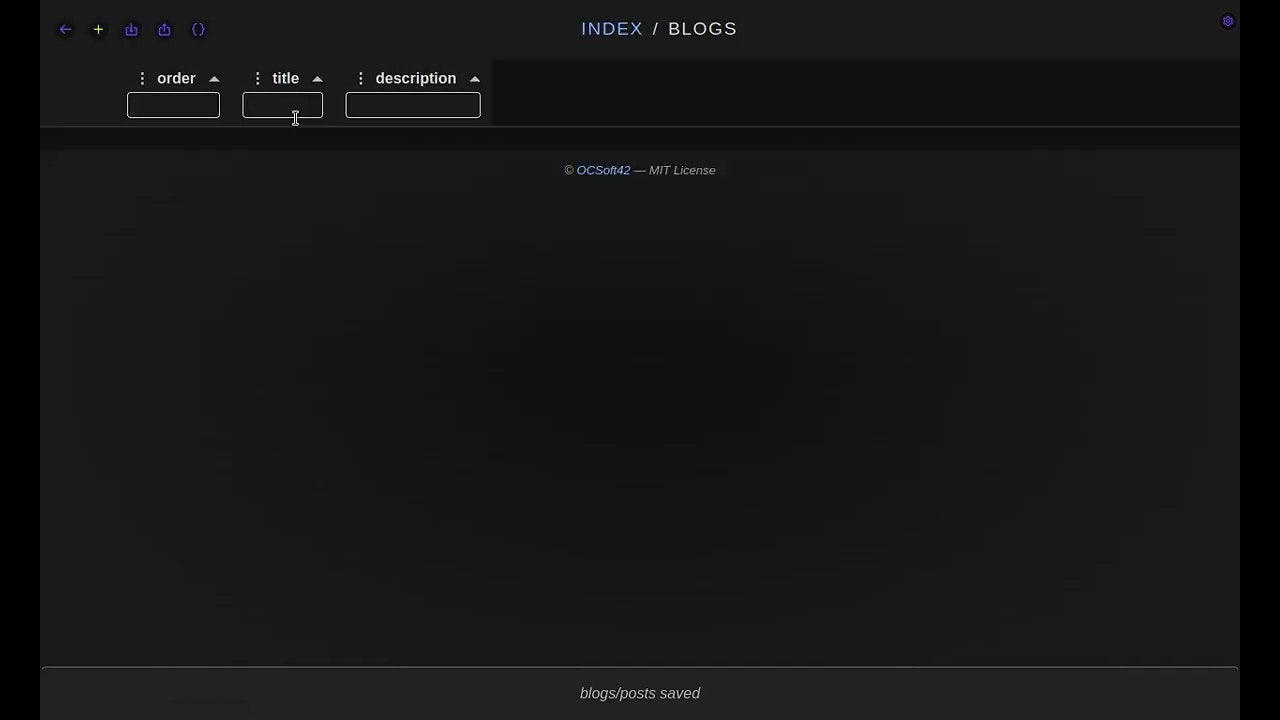Add a new row with the plus icon

98,29
